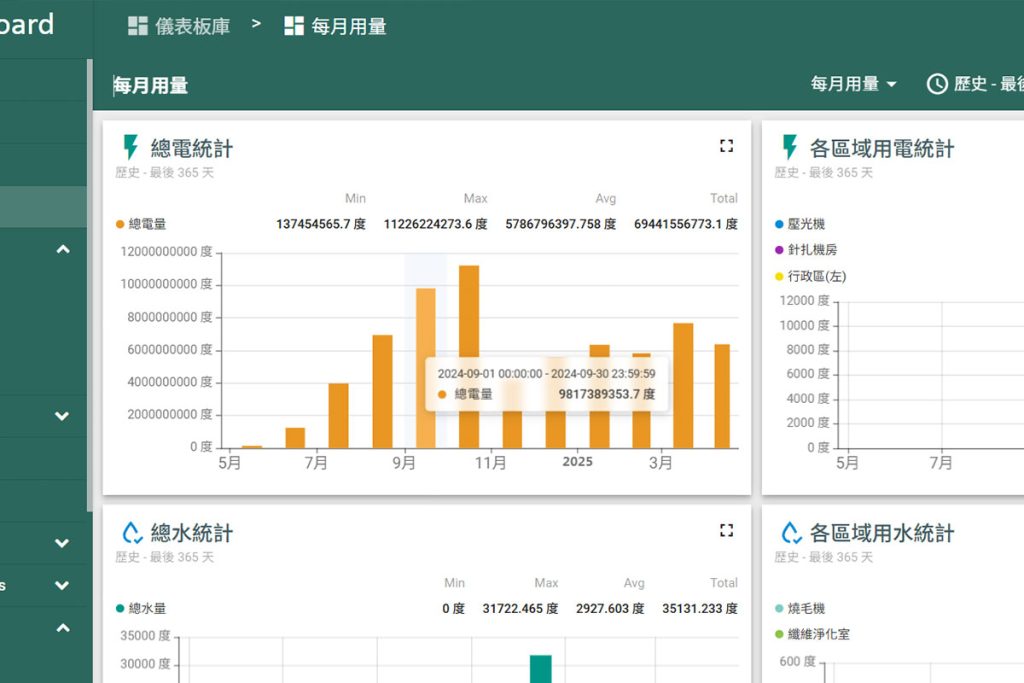Image resolution: width=1024 pixels, height=683 pixels.
Task: Expand the sidebar section with down chevron
Action: pos(63,416)
